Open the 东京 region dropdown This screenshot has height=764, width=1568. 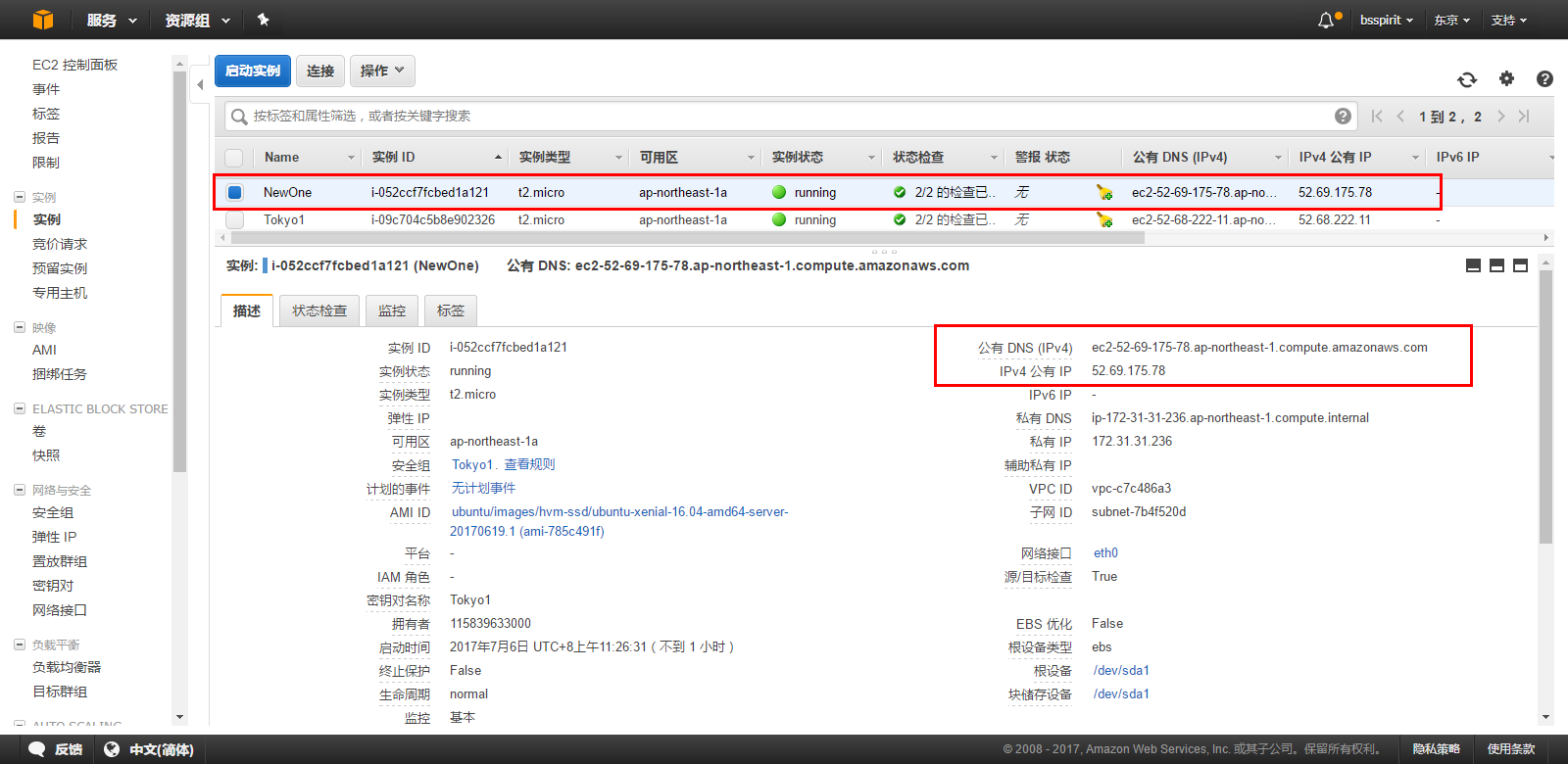pos(1452,20)
